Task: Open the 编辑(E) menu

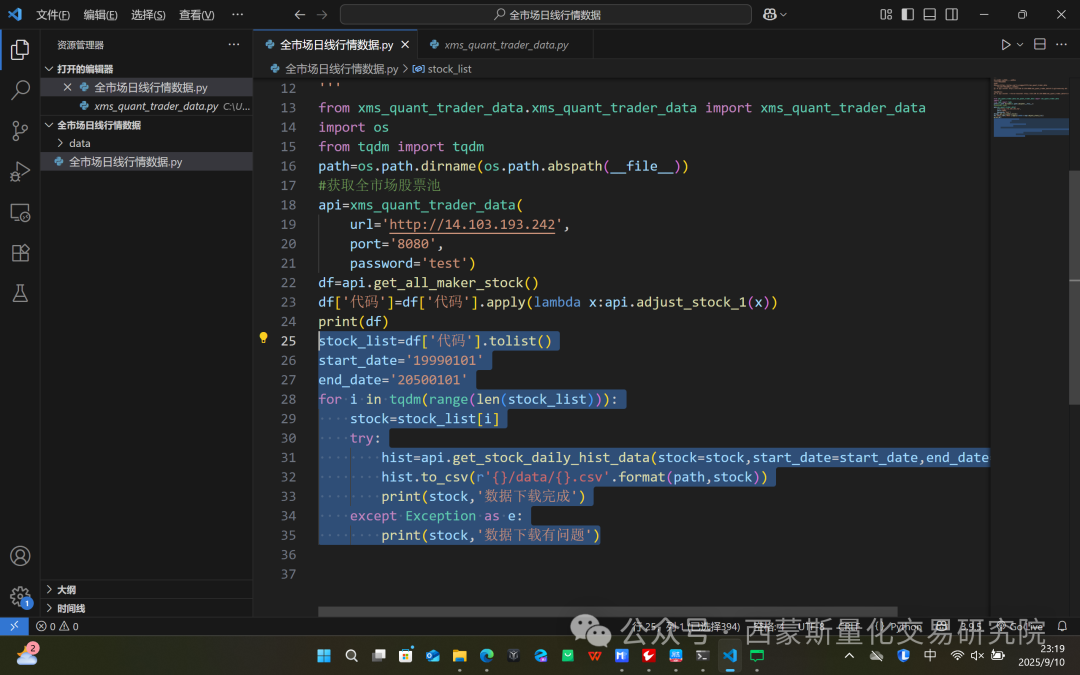Action: [101, 14]
